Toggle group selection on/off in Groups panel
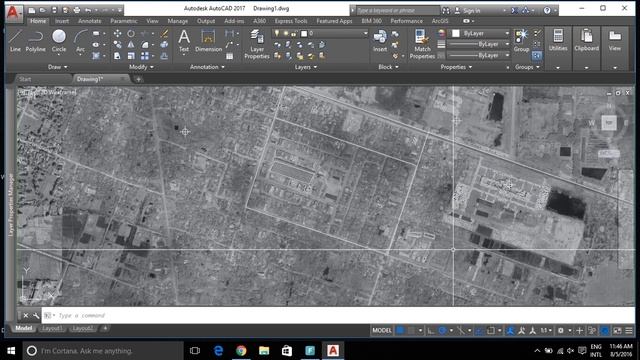Viewport: 640px width, 360px height. point(537,55)
